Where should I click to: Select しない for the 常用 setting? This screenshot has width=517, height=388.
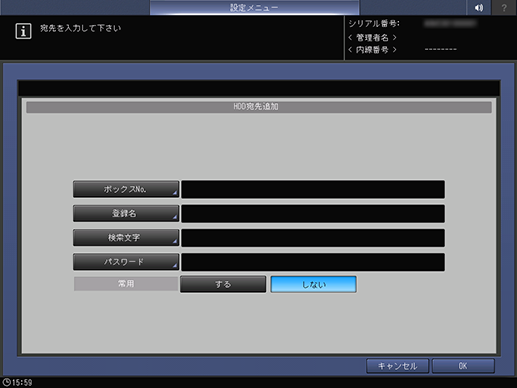313,284
